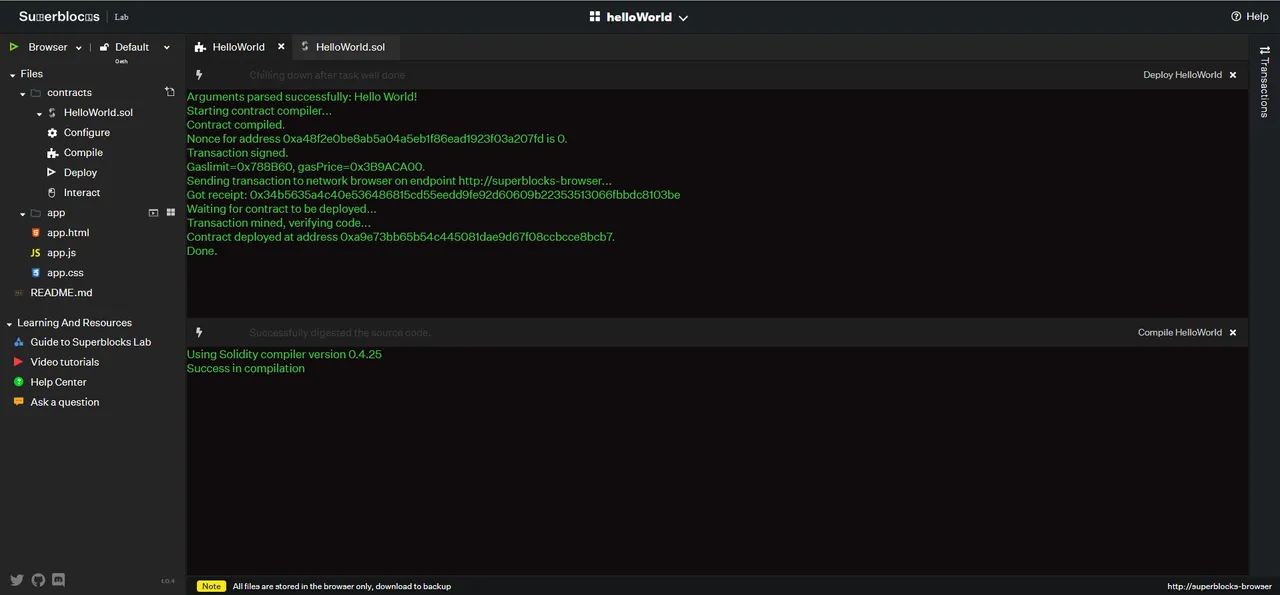Click the CSS3 icon next to app.css
1280x595 pixels.
(36, 272)
